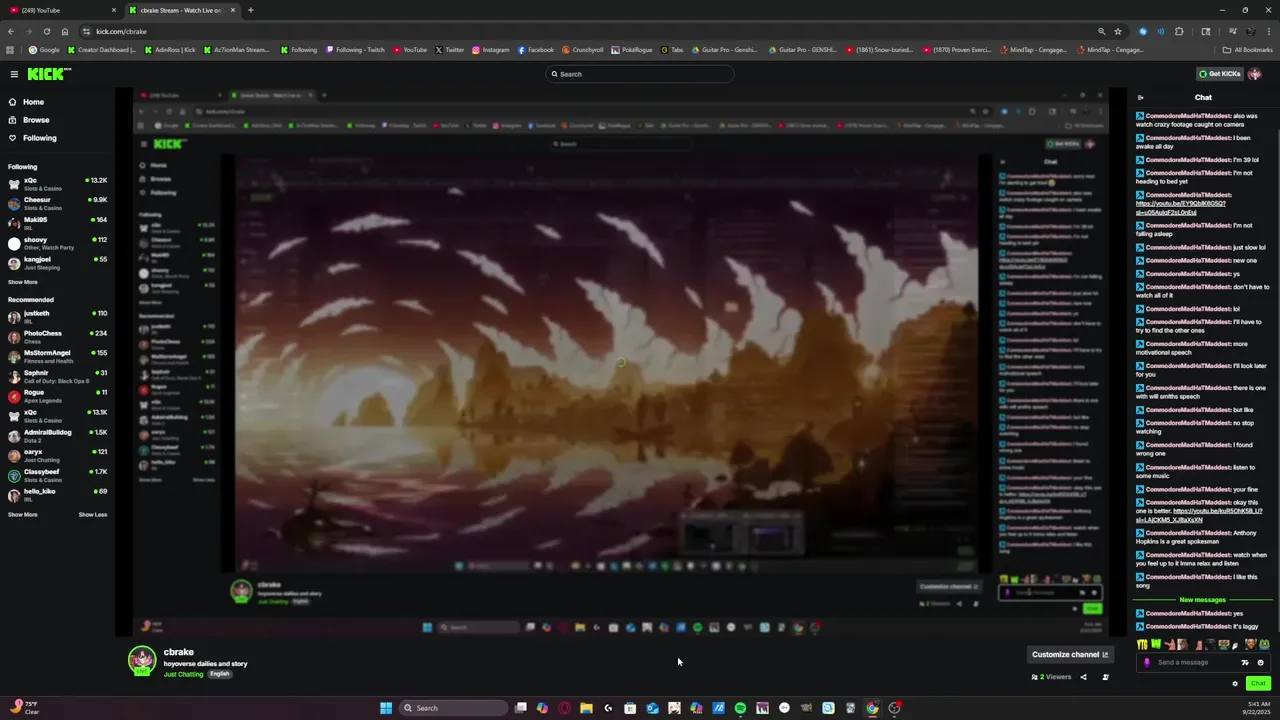Go back in Chrome
This screenshot has height=720, width=1280.
pos(10,31)
